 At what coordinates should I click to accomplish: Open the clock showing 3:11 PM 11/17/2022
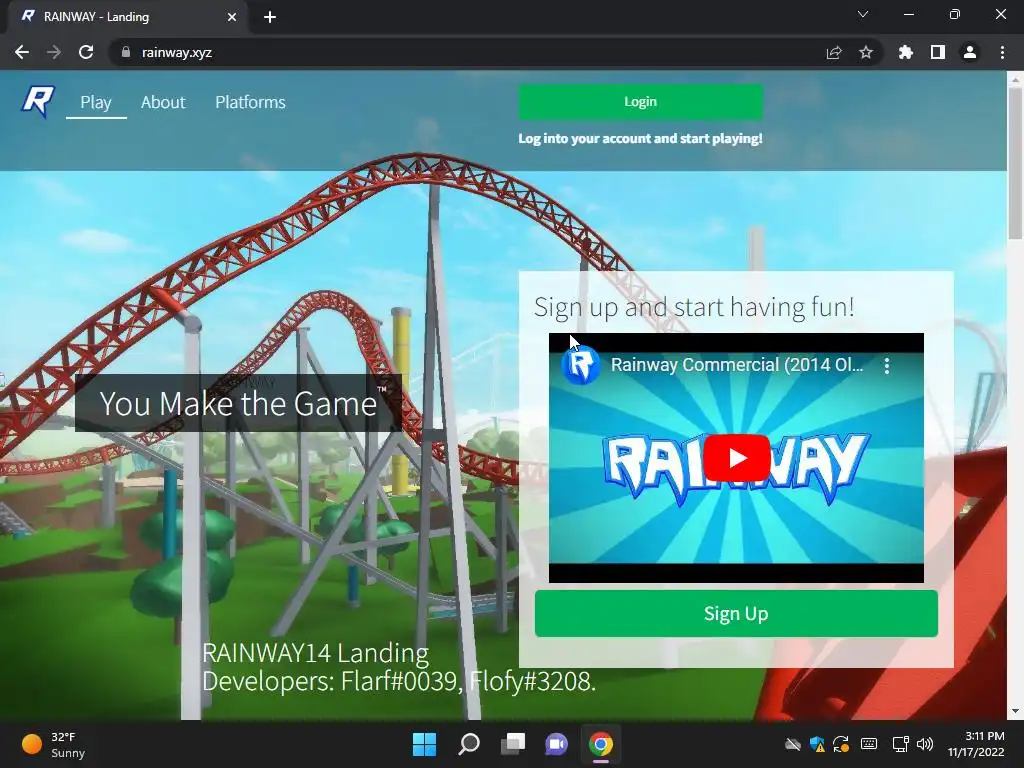tap(976, 744)
